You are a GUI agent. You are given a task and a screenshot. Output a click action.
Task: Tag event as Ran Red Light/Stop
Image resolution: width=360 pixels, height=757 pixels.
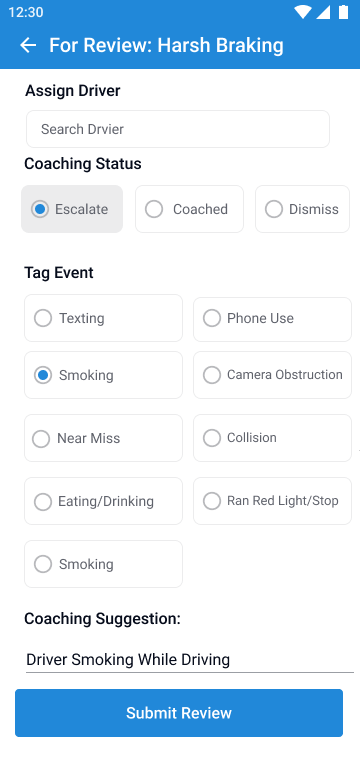(x=272, y=501)
